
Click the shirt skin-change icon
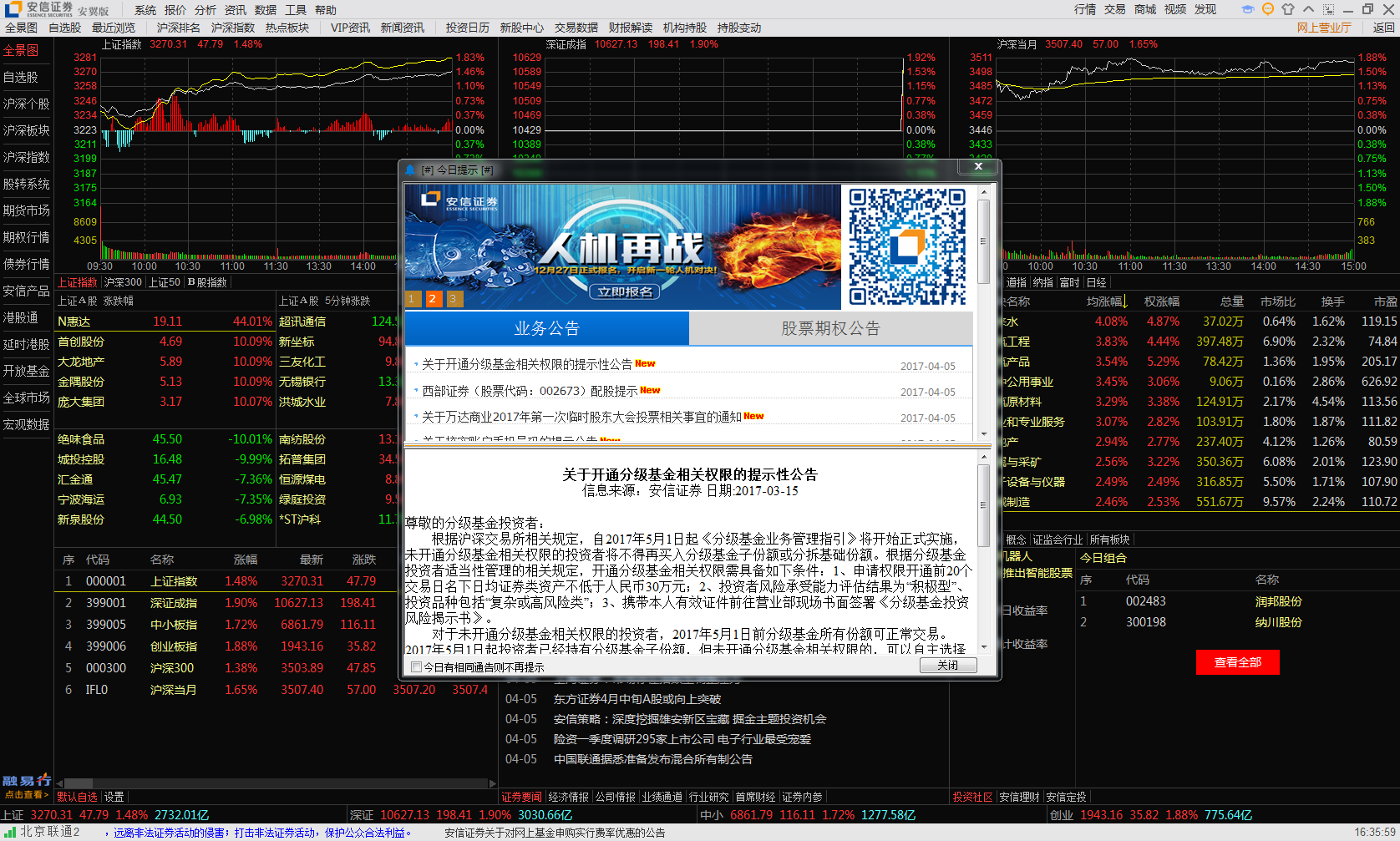(1287, 9)
